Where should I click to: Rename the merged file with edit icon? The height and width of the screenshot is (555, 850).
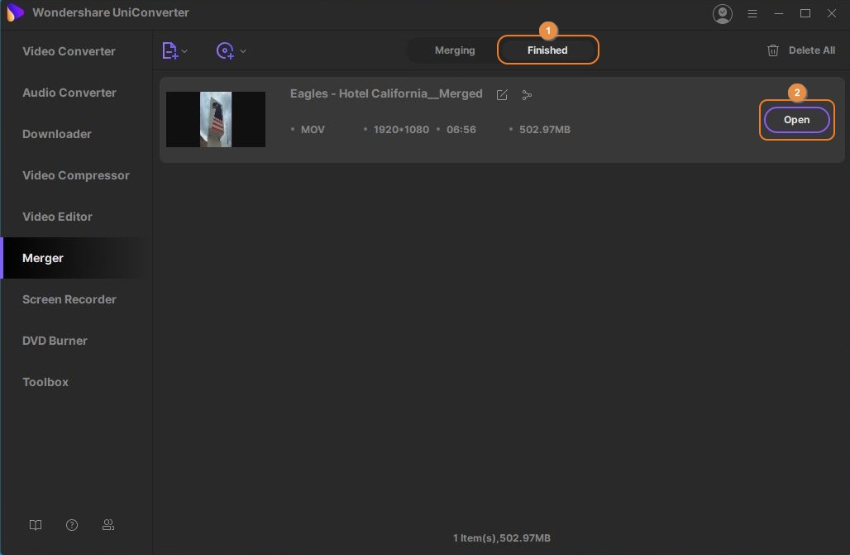[x=502, y=95]
